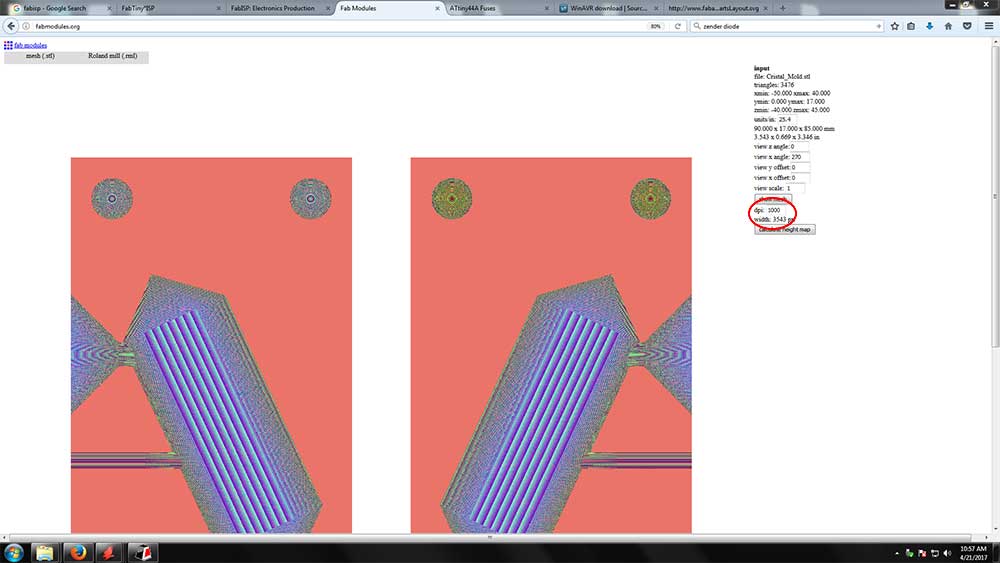The width and height of the screenshot is (1000, 563).
Task: Click the show mesh button
Action: [x=773, y=199]
